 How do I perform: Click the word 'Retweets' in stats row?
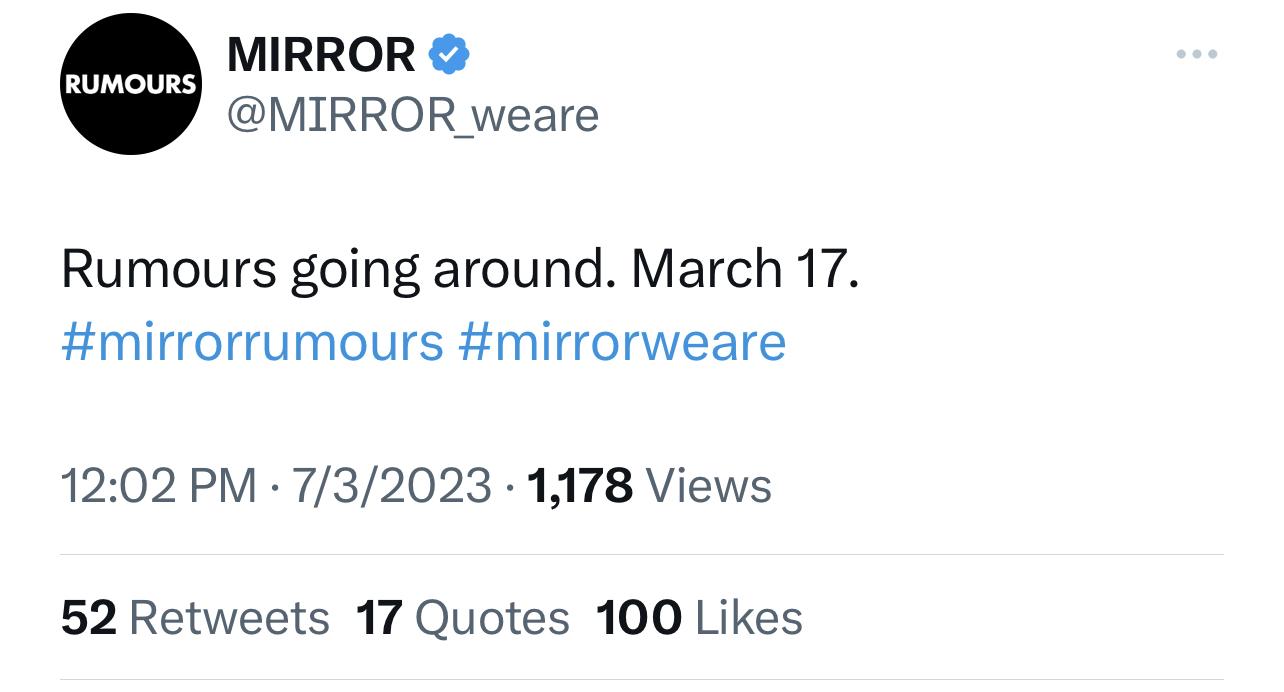coord(229,618)
